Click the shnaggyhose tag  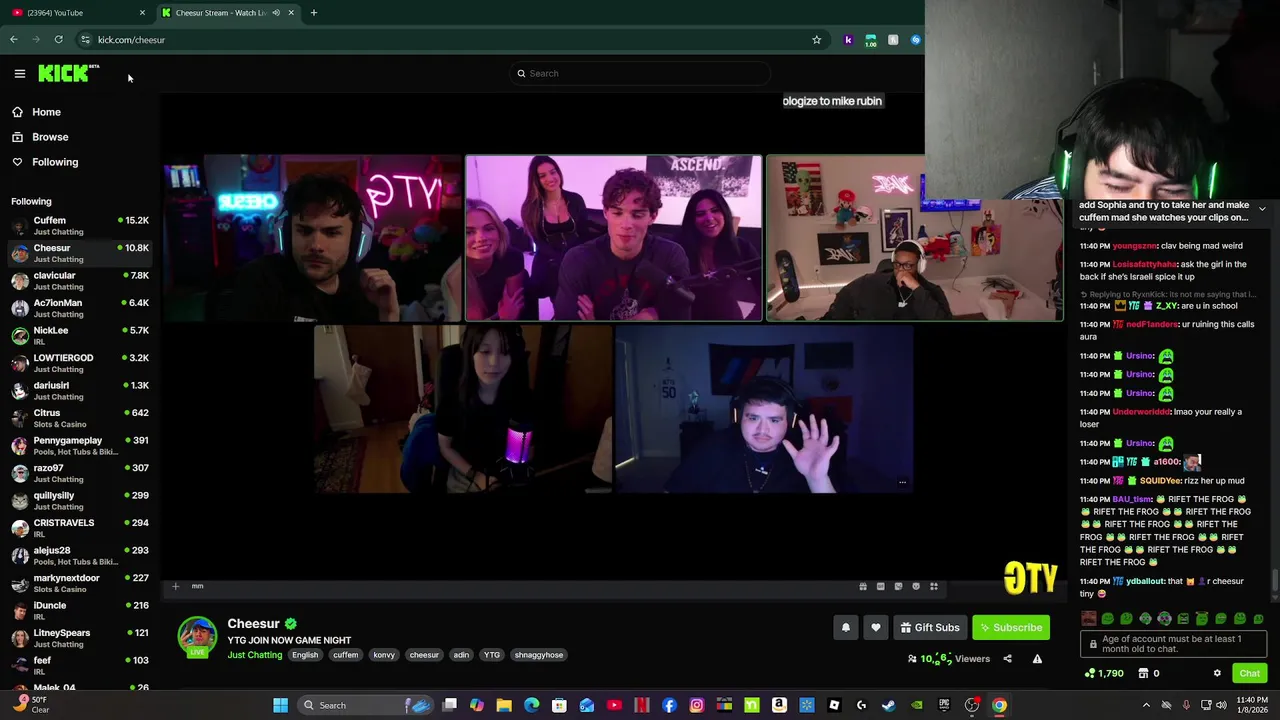539,655
